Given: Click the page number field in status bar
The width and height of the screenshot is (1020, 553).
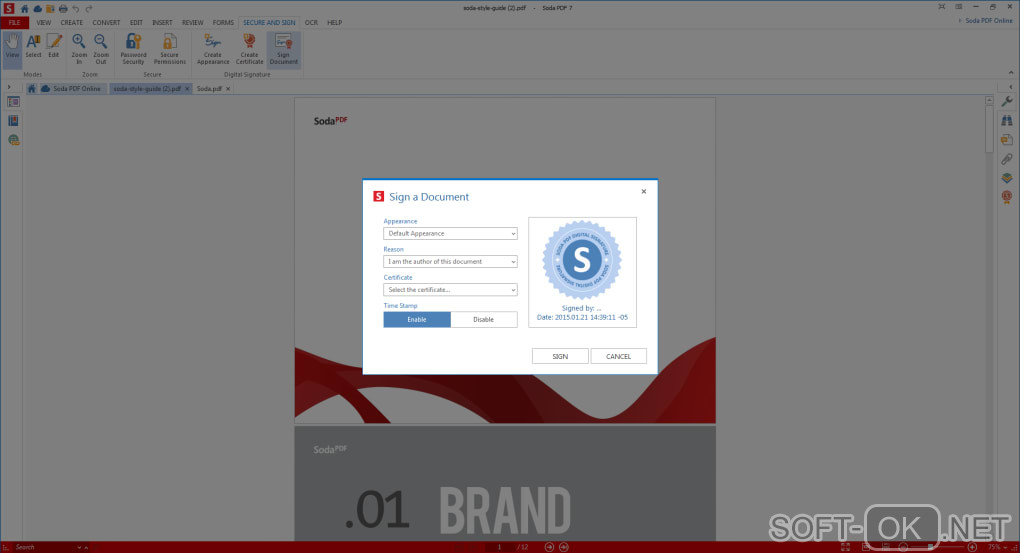Looking at the screenshot, I should pyautogui.click(x=500, y=547).
